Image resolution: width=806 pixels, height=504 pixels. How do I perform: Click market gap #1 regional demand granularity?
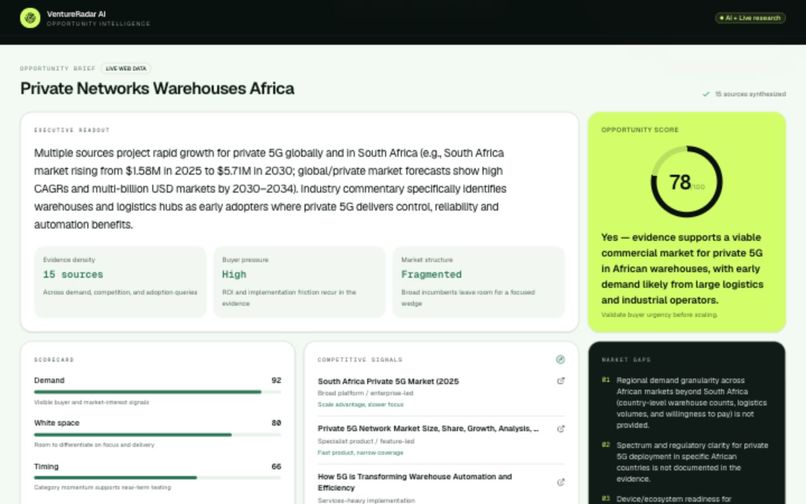pyautogui.click(x=691, y=403)
